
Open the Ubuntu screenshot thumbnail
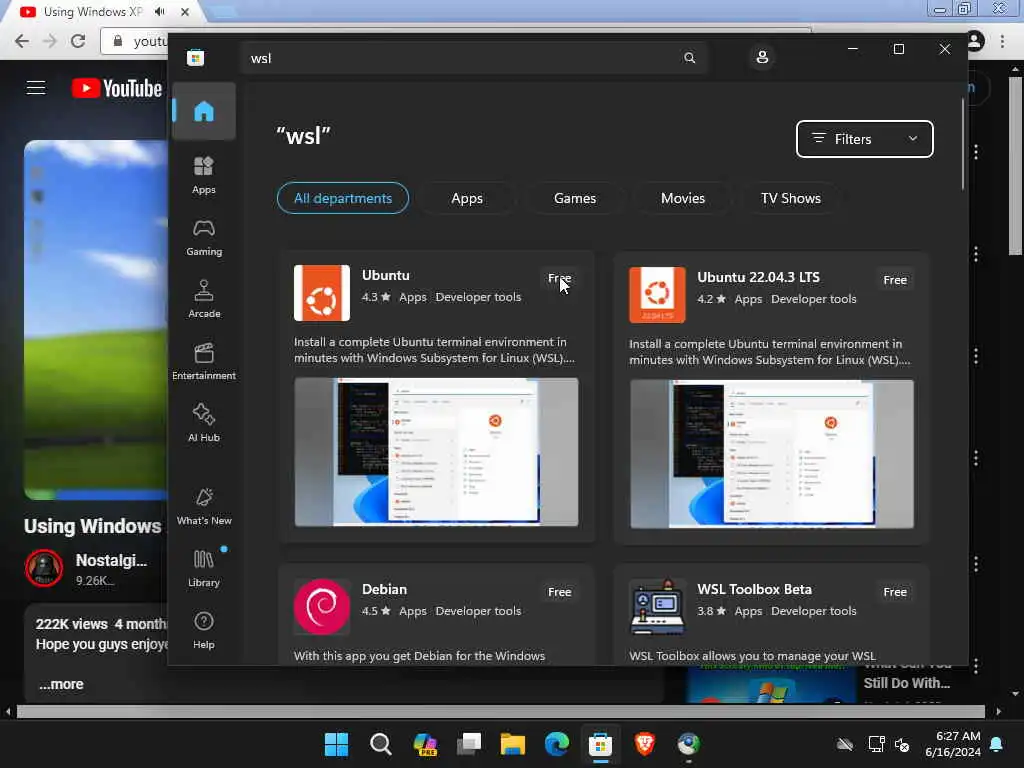point(436,452)
